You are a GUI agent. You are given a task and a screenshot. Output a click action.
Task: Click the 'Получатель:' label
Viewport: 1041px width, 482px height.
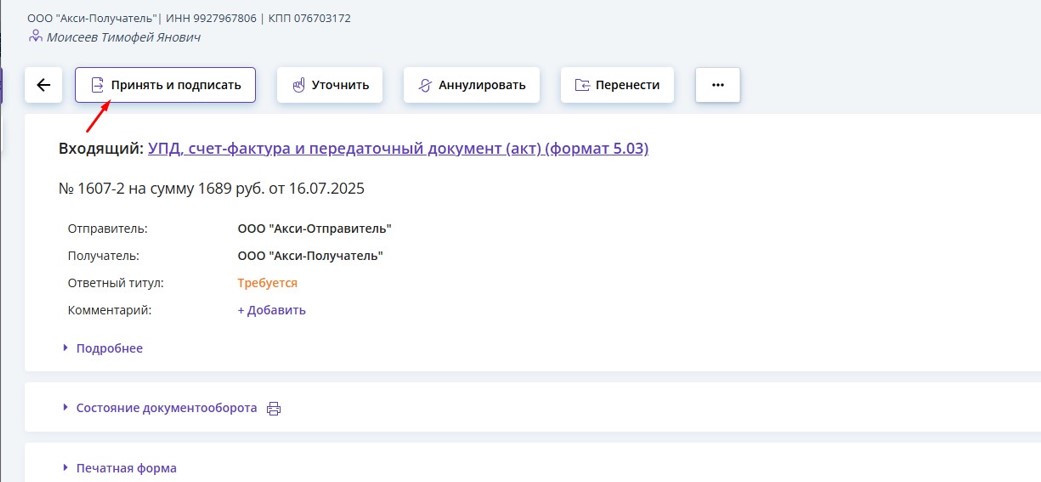coord(104,256)
